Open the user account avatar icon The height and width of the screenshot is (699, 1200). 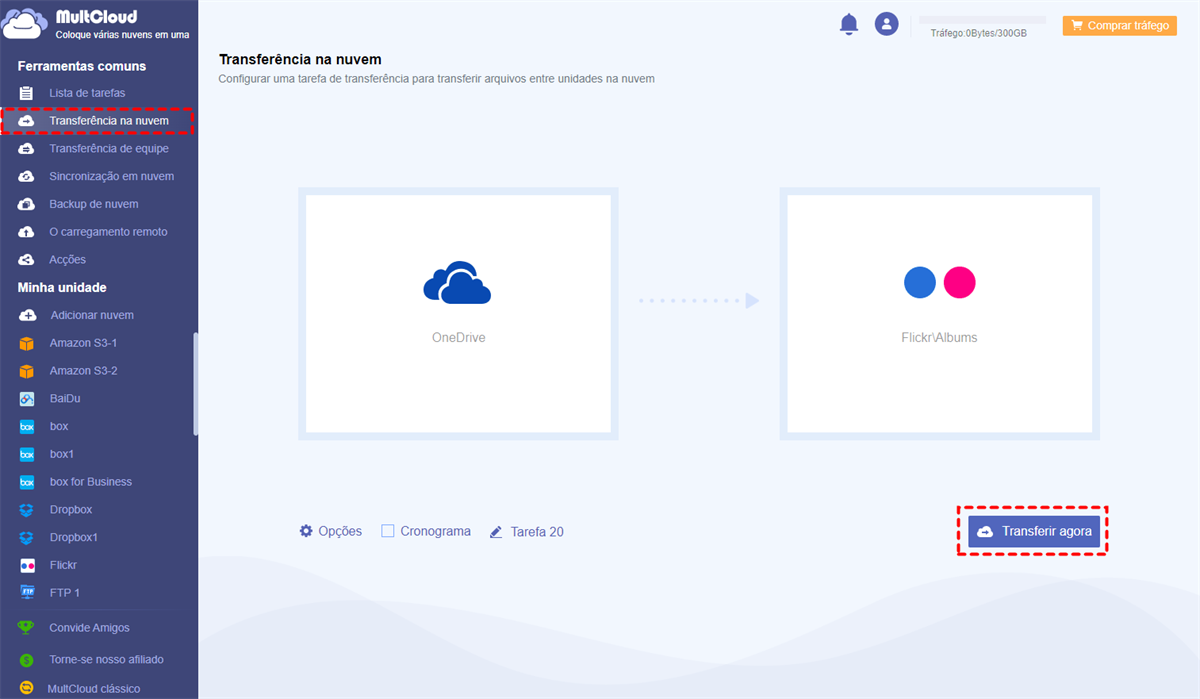(886, 24)
